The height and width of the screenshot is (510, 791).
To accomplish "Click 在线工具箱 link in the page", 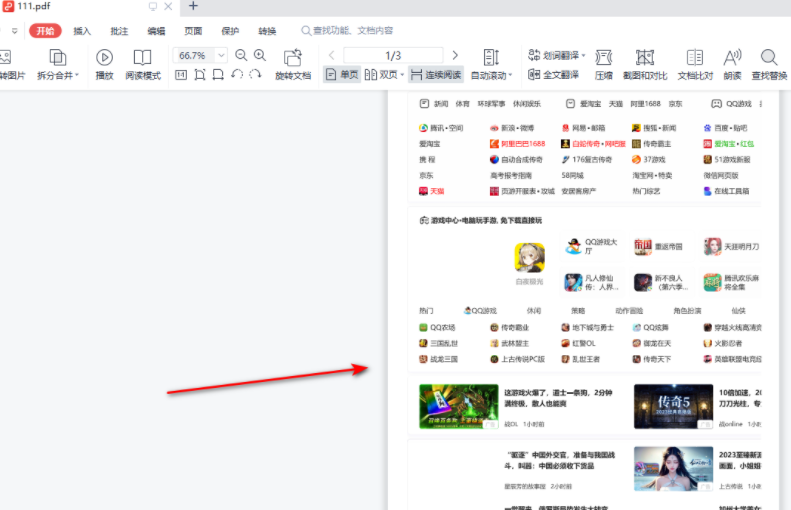I will click(x=727, y=191).
